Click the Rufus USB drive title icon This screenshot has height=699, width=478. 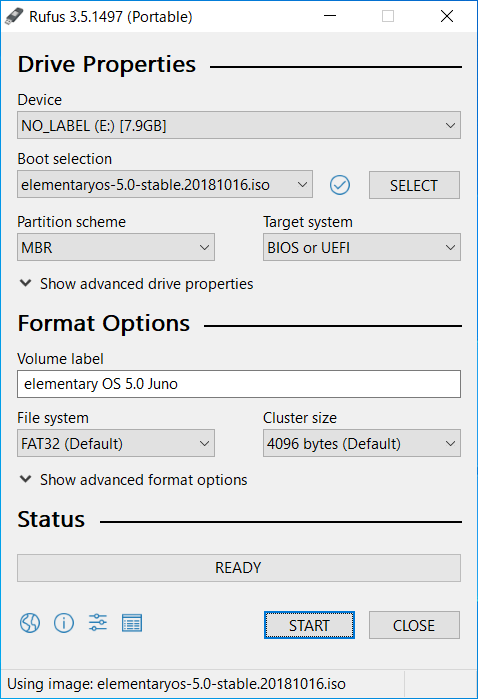pos(14,16)
